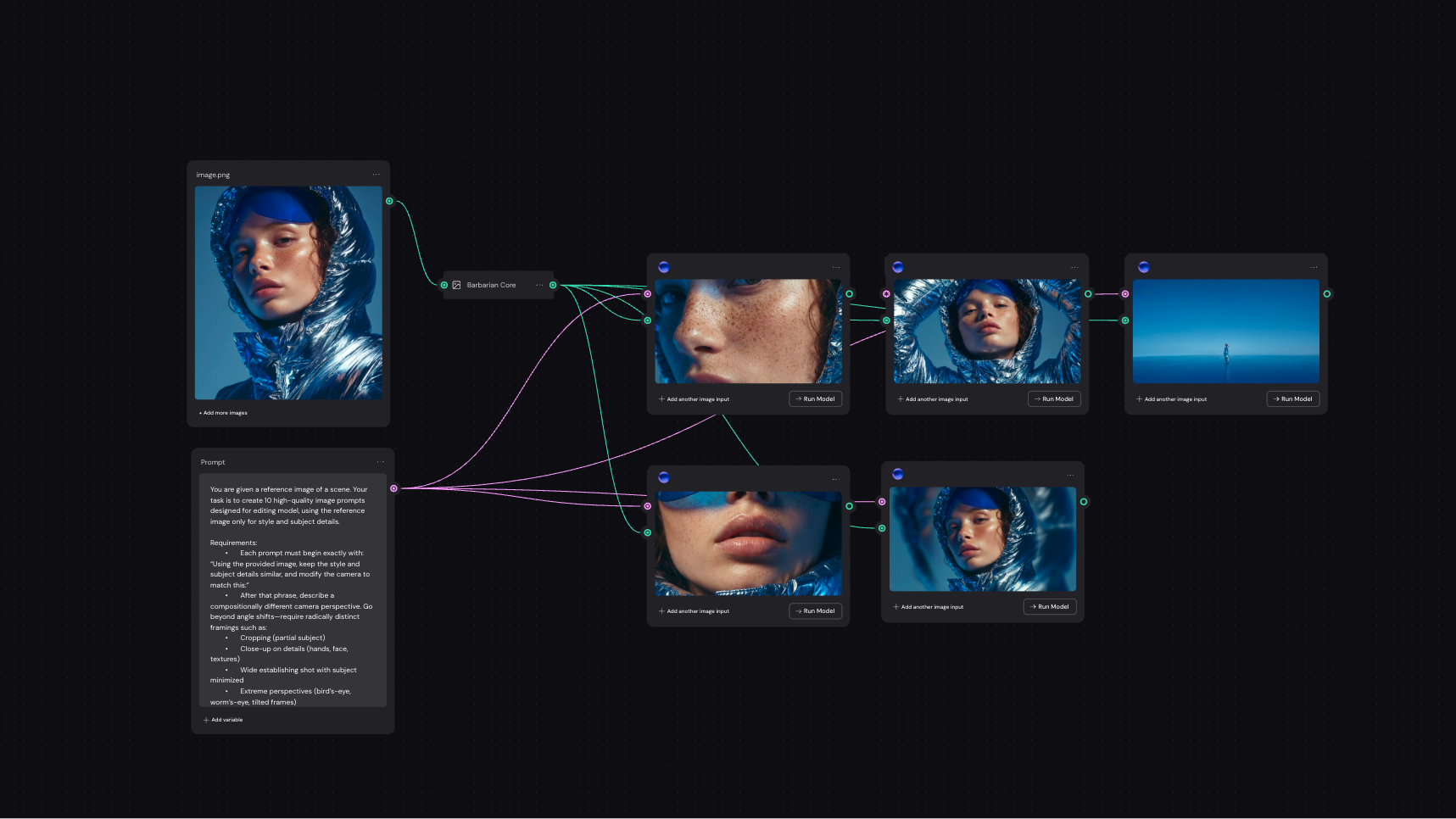The height and width of the screenshot is (819, 1456).
Task: Open Barbarian Core node's options menu
Action: (x=539, y=285)
